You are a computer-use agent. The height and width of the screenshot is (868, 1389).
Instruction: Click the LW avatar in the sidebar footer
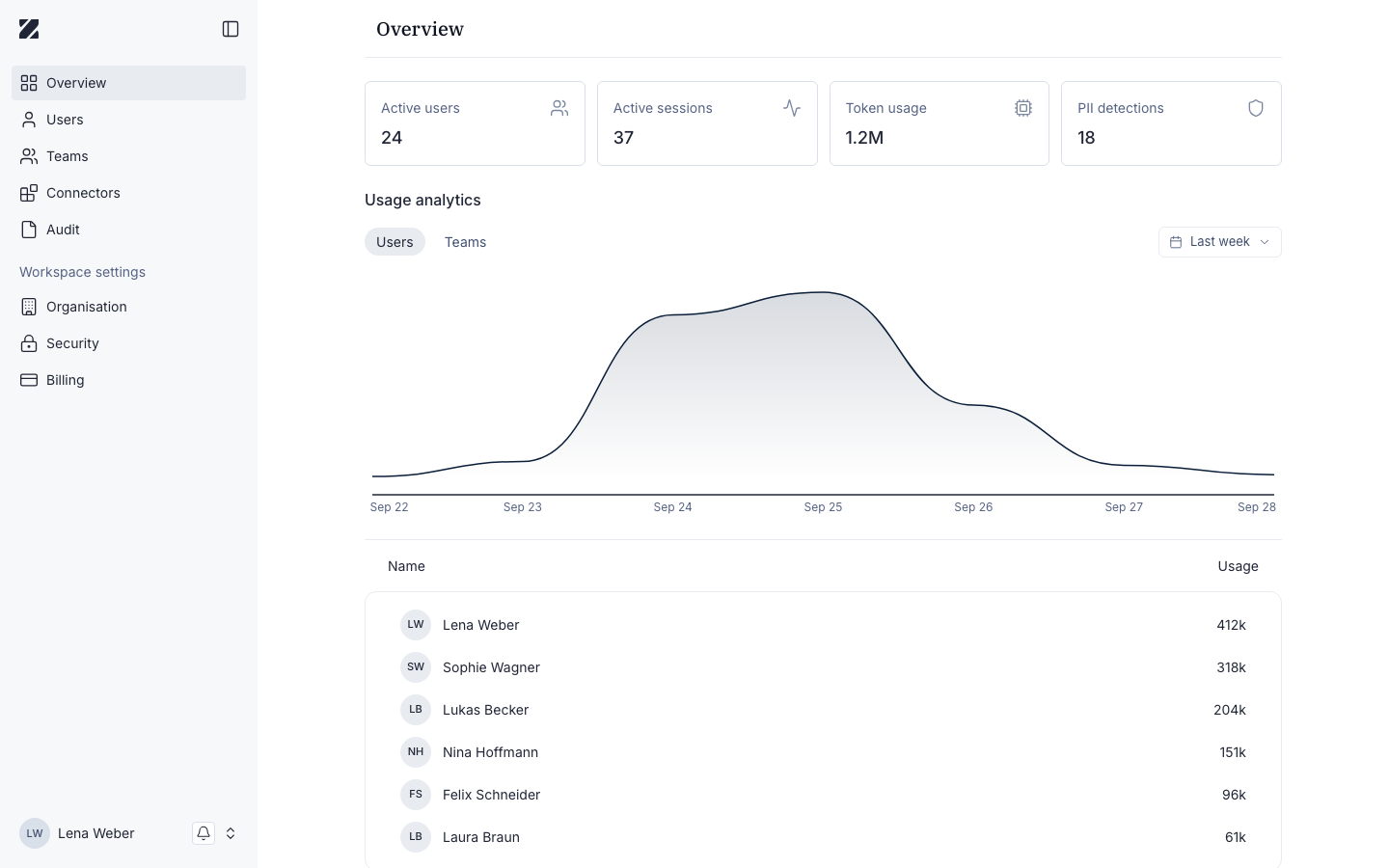35,833
